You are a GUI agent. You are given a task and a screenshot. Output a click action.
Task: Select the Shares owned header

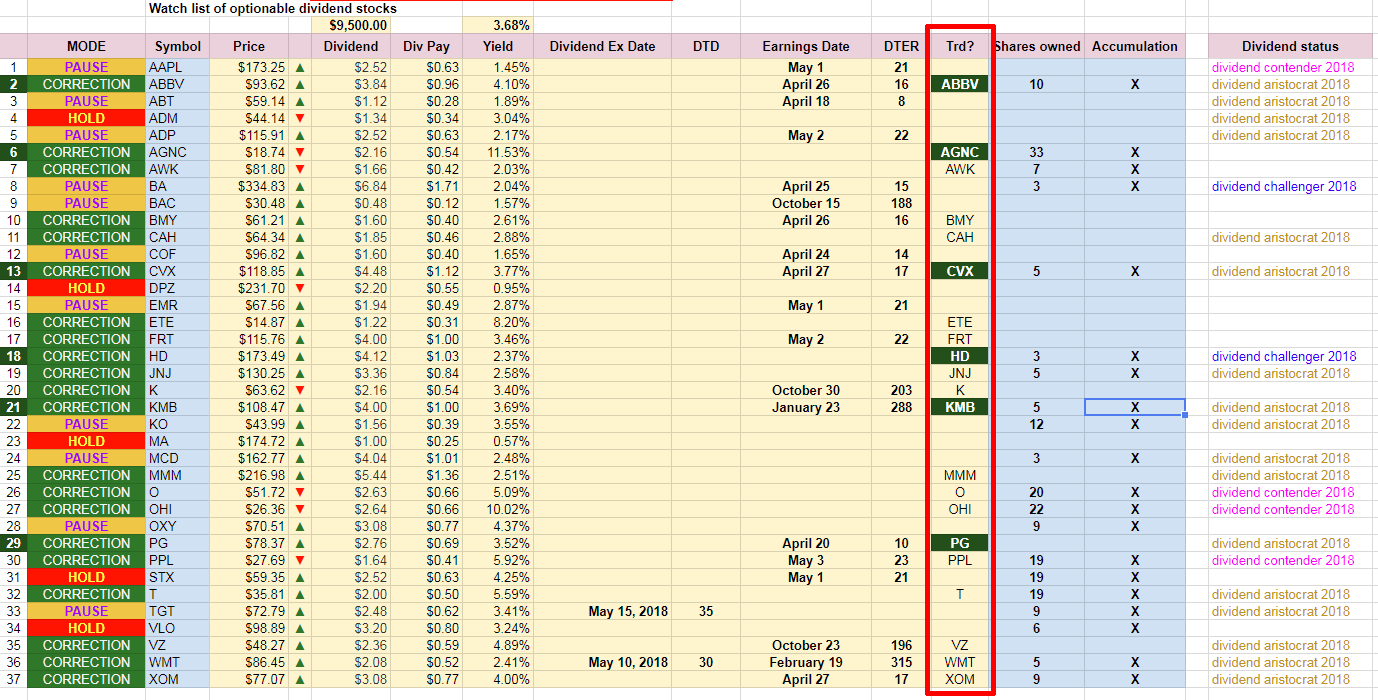(1037, 46)
